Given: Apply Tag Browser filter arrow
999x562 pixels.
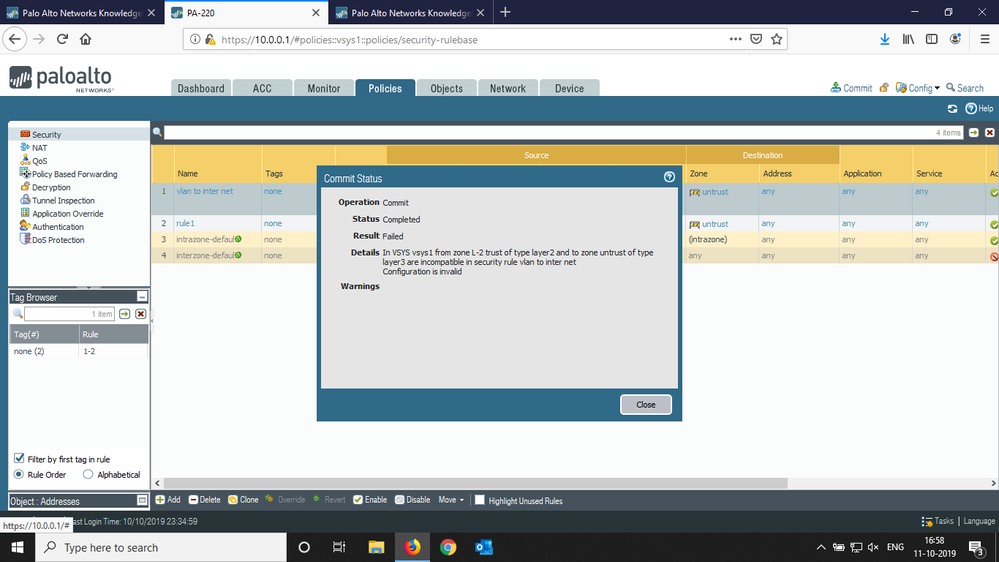Looking at the screenshot, I should 124,313.
